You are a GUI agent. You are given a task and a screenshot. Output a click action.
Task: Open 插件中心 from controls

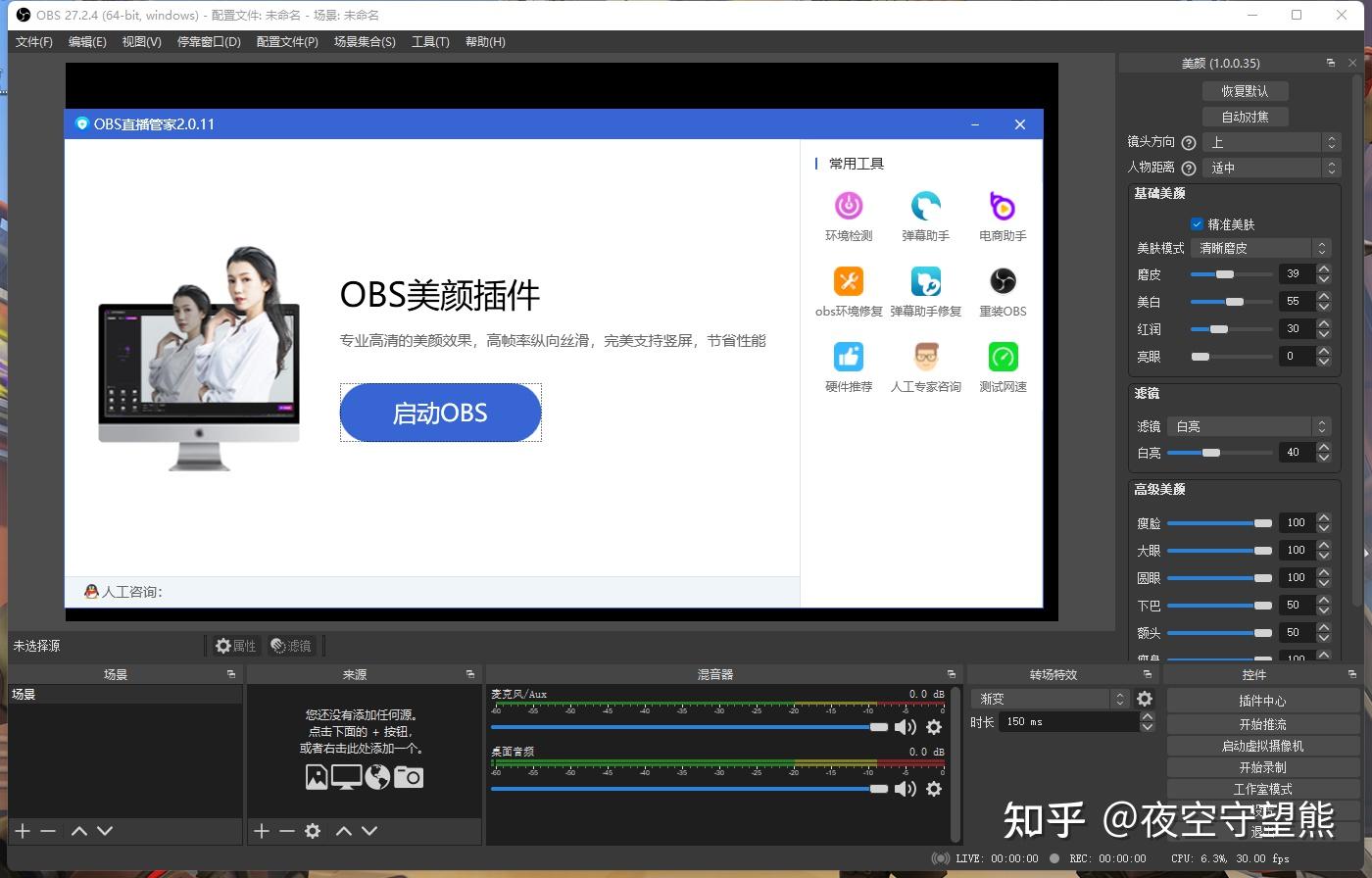(x=1262, y=701)
